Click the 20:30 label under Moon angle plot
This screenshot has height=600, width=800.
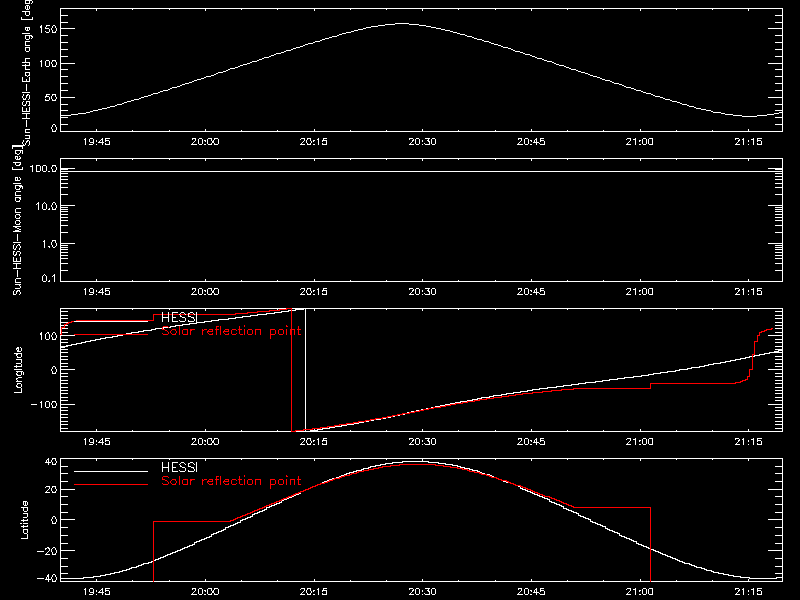pos(422,292)
